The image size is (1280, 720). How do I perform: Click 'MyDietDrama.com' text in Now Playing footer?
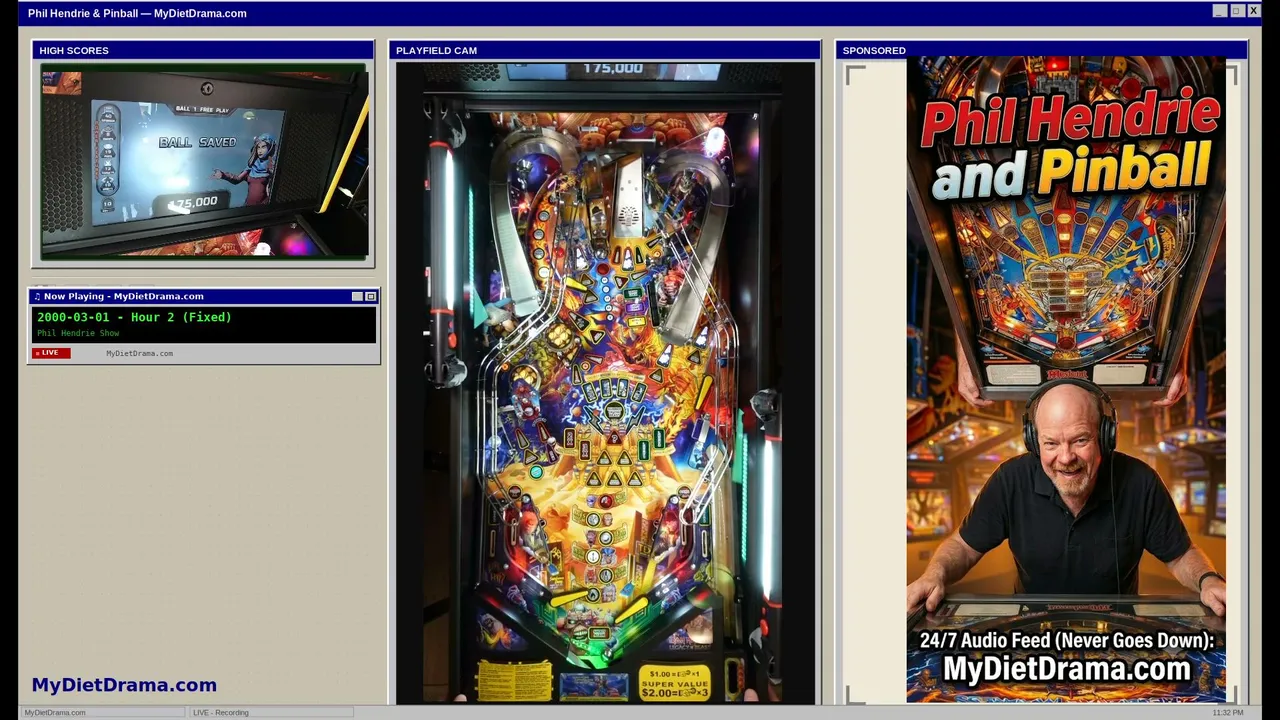(x=139, y=353)
